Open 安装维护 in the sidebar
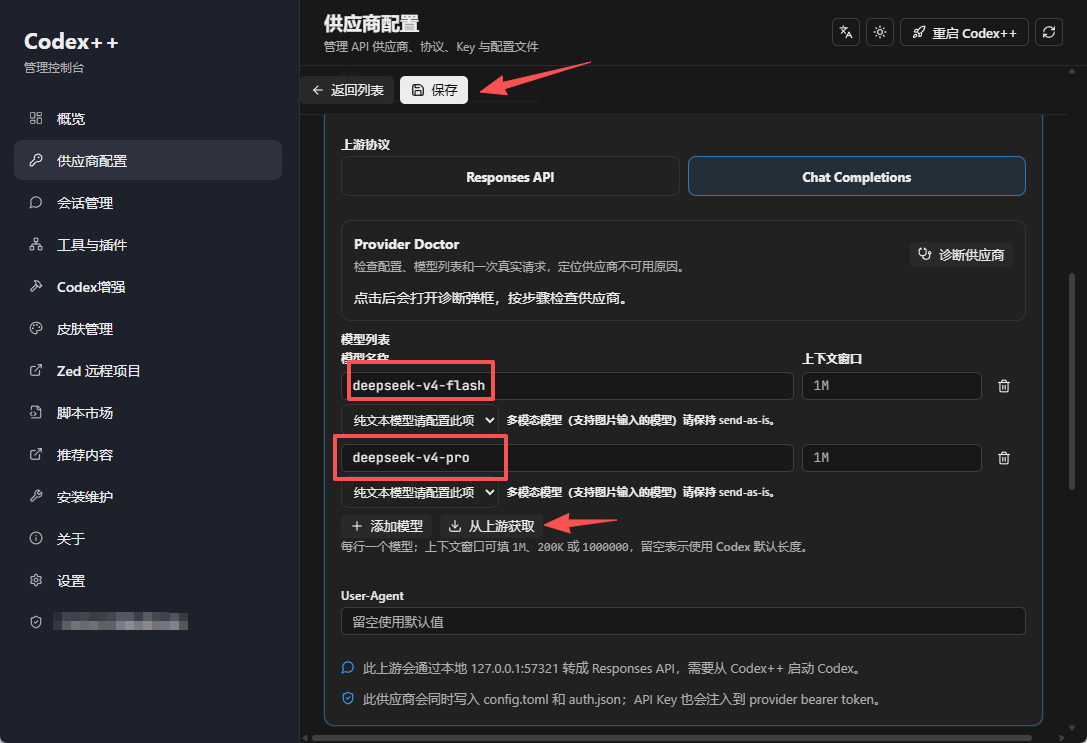Viewport: 1087px width, 743px height. [148, 497]
